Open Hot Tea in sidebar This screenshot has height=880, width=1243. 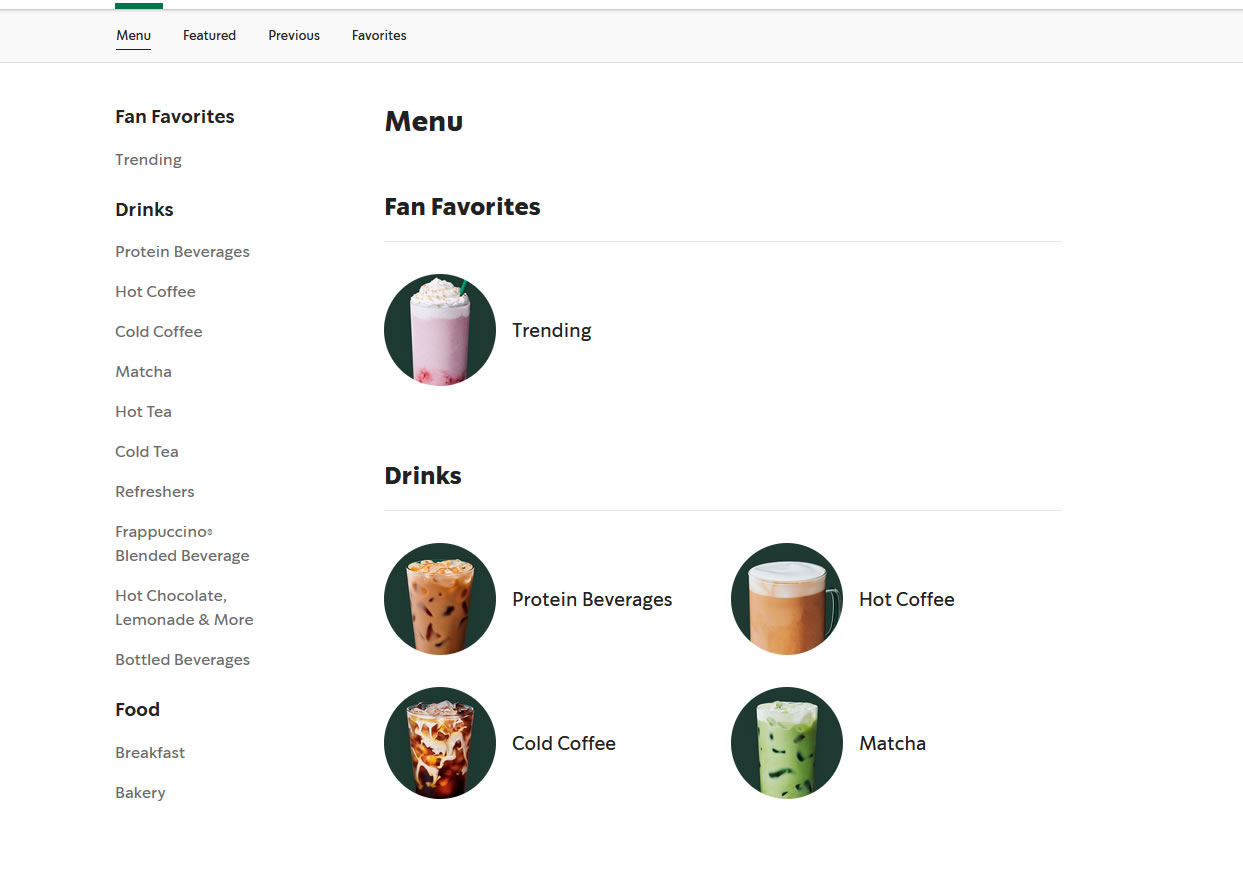click(x=143, y=412)
